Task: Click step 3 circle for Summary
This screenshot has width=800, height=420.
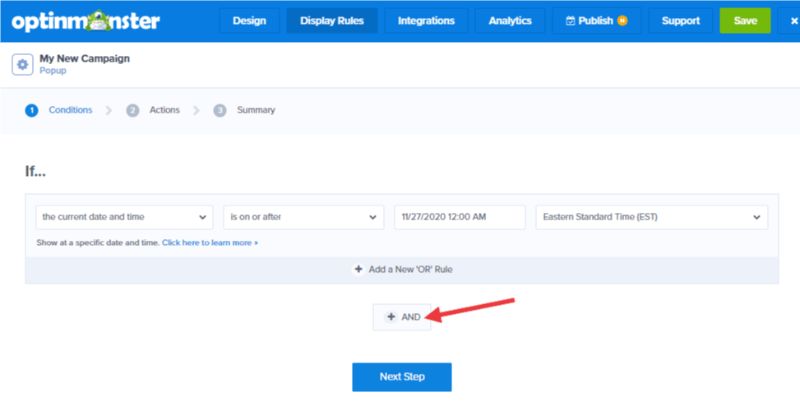Action: pos(220,110)
